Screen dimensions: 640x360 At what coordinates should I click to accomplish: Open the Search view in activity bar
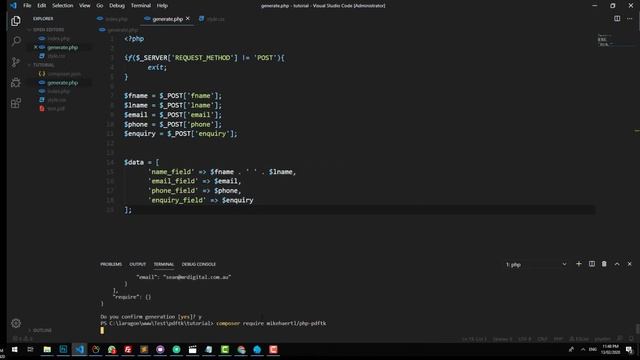click(x=16, y=41)
